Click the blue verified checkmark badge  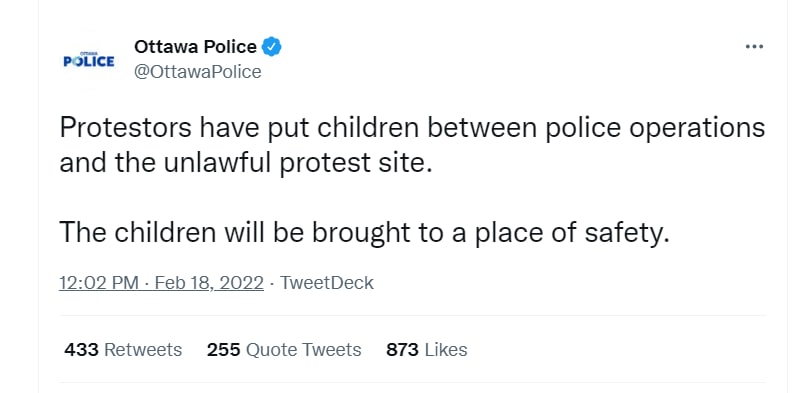(x=272, y=47)
